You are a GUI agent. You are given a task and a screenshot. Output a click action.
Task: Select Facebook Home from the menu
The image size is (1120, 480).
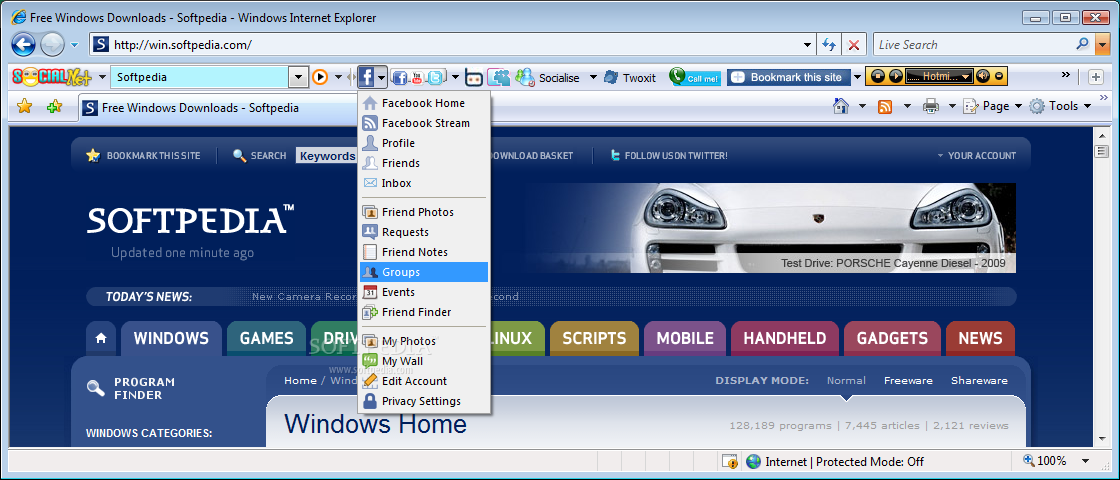(x=424, y=103)
